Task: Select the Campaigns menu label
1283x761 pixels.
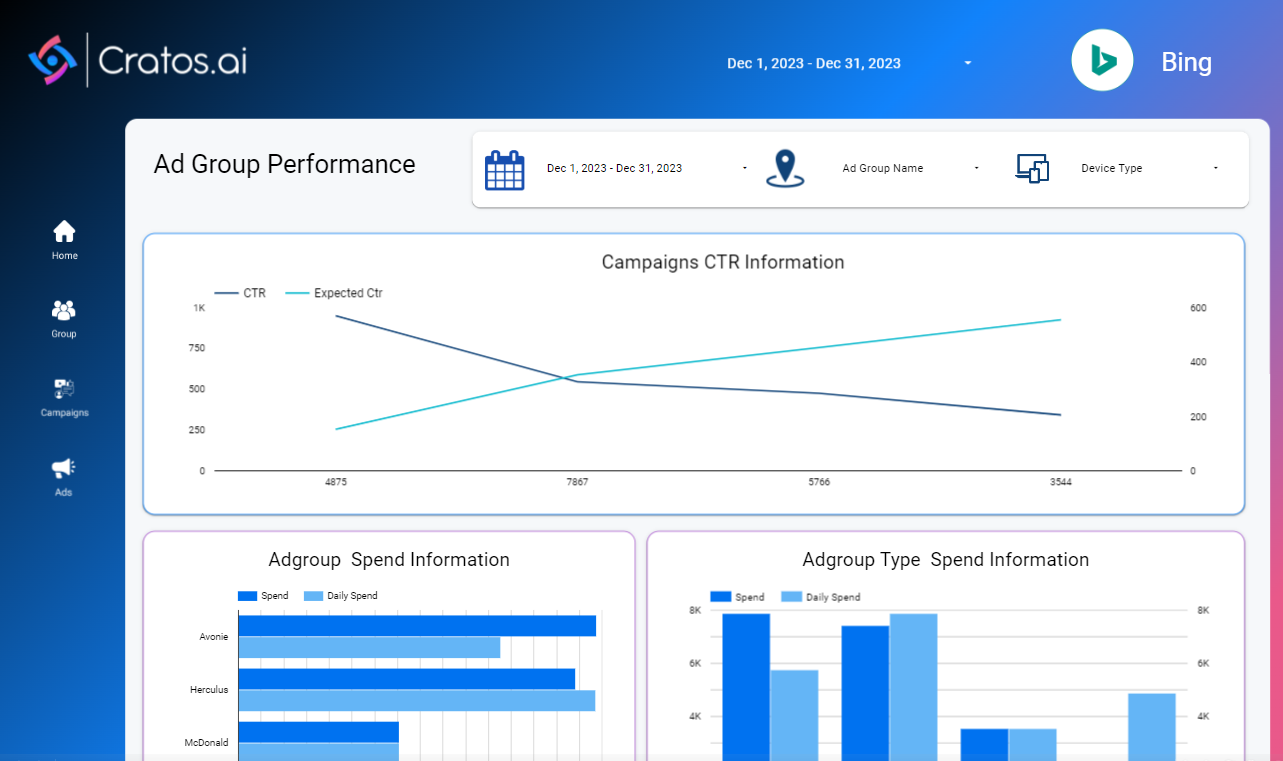Action: [65, 413]
